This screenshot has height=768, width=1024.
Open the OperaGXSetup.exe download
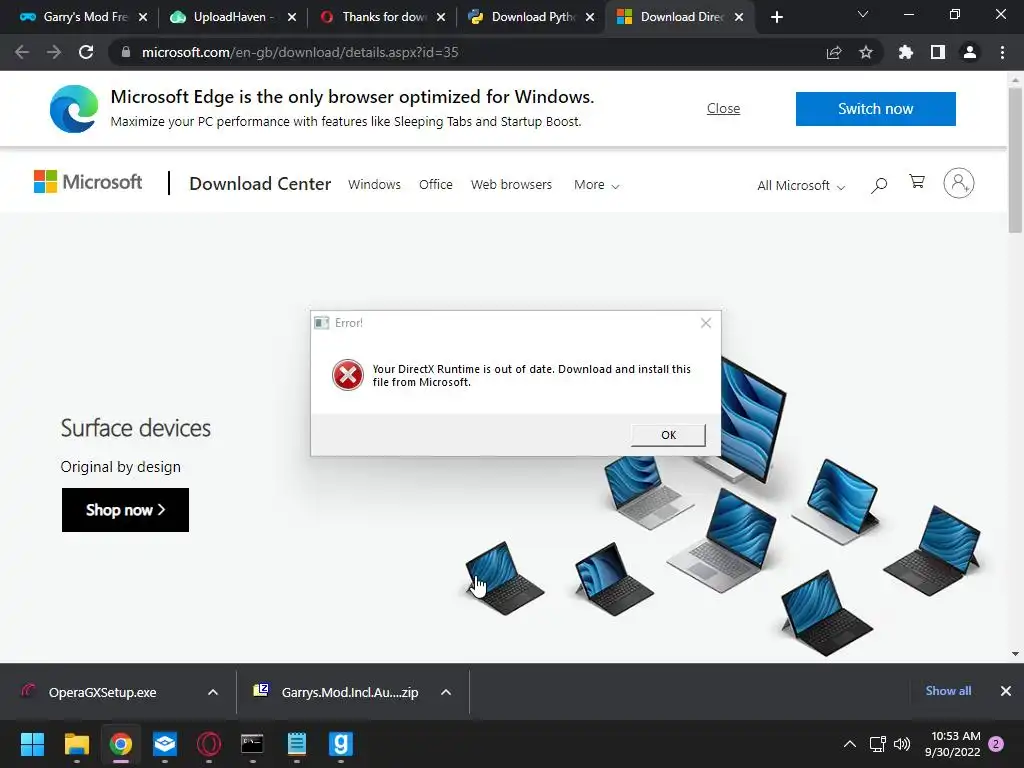click(x=103, y=692)
